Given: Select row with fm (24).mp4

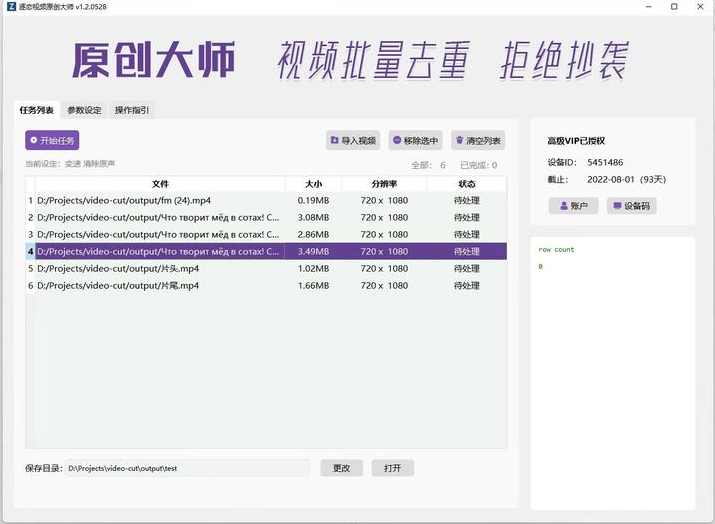Looking at the screenshot, I should 266,200.
